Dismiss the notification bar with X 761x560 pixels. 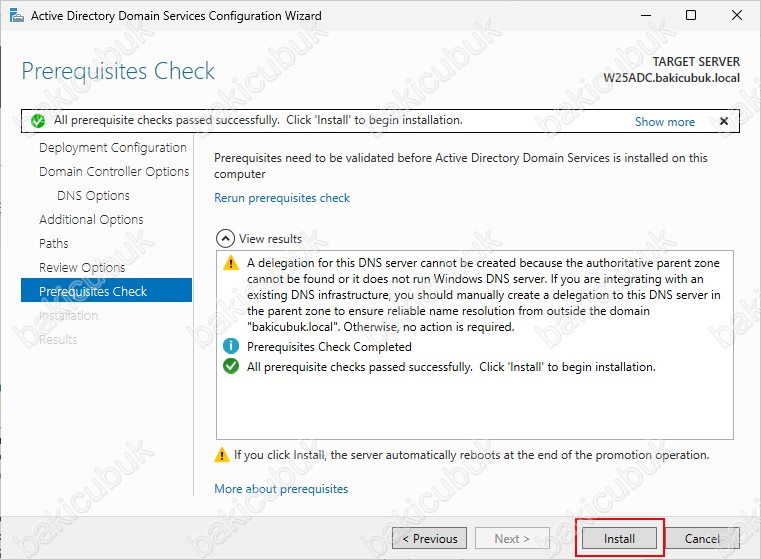click(x=724, y=121)
